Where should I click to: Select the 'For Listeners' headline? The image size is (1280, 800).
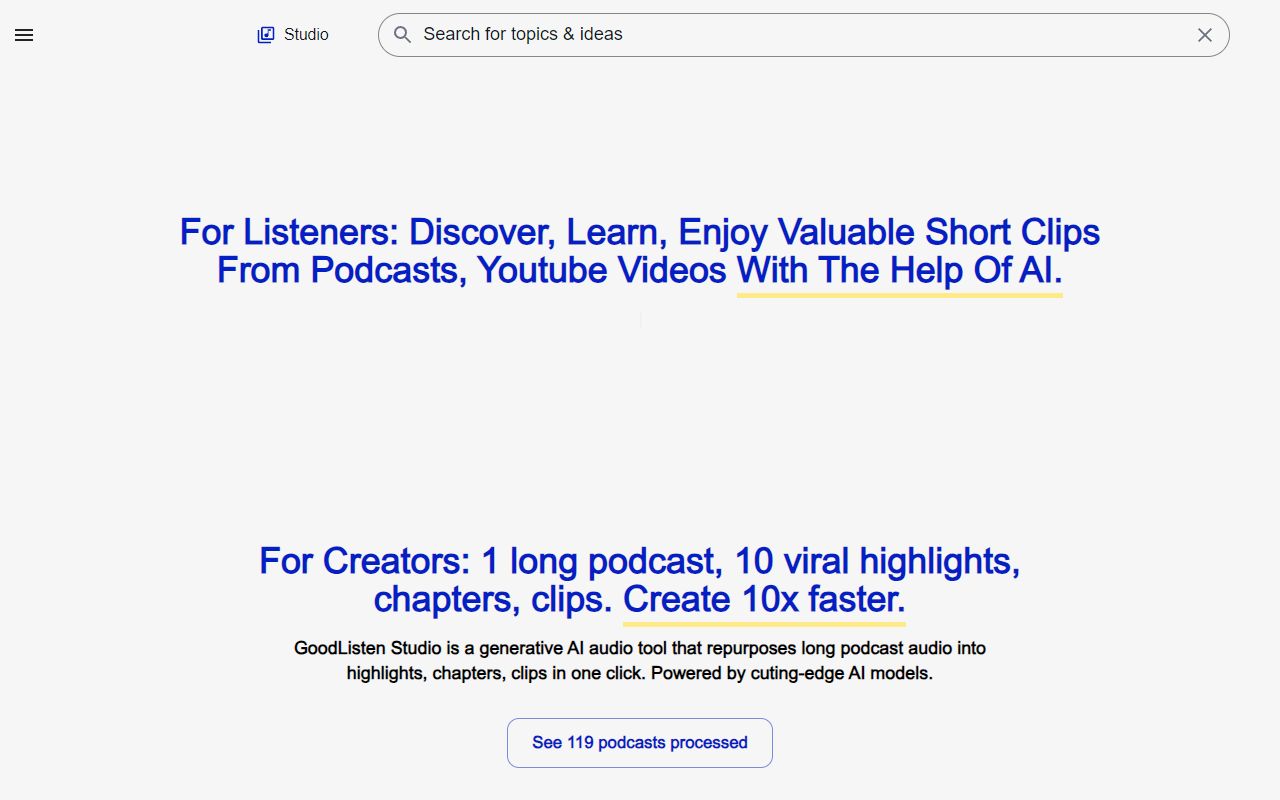tap(639, 250)
